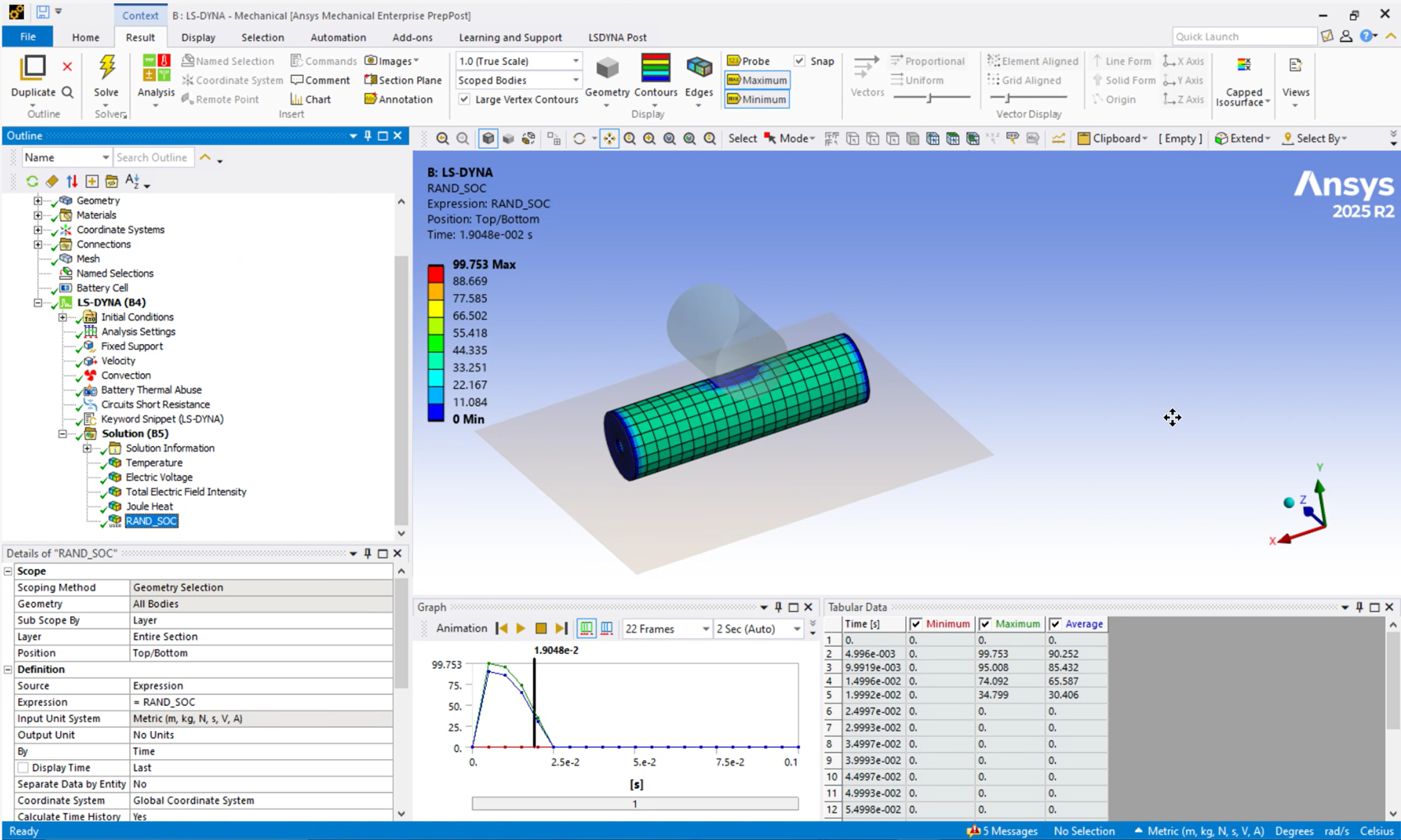The height and width of the screenshot is (840, 1401).
Task: Open the Automation ribbon tab
Action: click(x=338, y=37)
